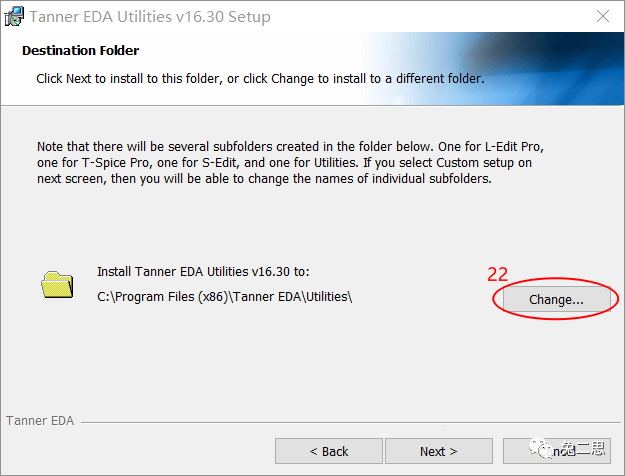Click the Tanner EDA label at bottom left
The height and width of the screenshot is (476, 625).
(x=40, y=421)
